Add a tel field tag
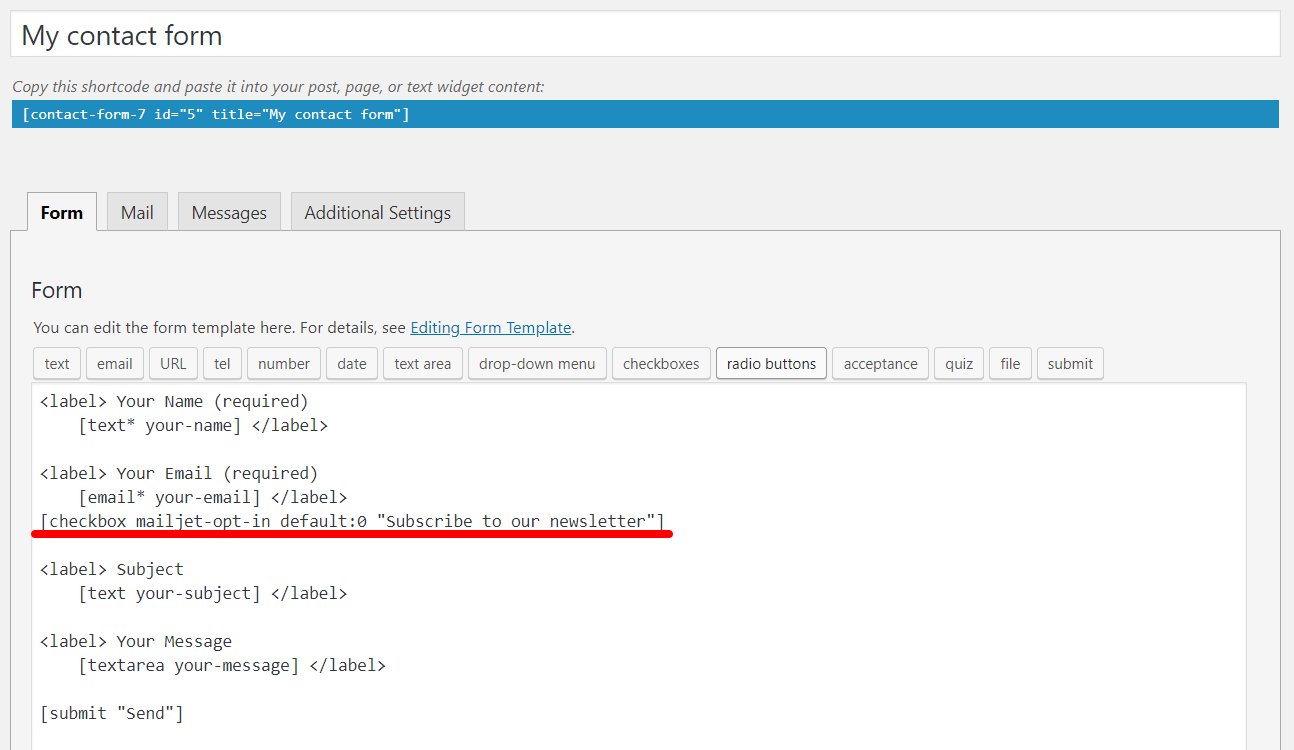Viewport: 1294px width, 750px height. click(x=222, y=364)
